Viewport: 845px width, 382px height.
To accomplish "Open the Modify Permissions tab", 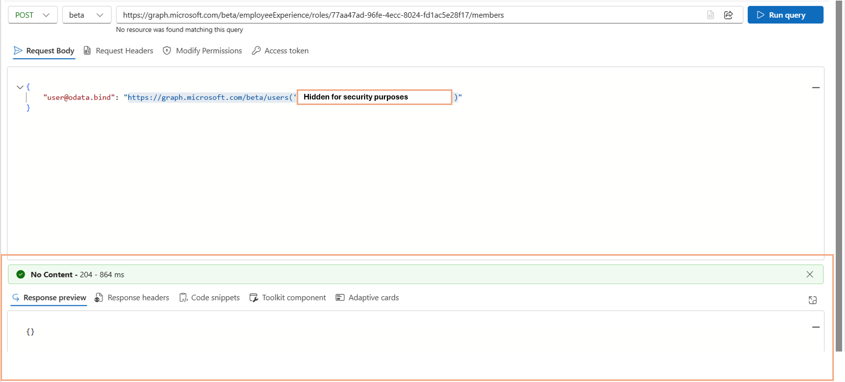I will pyautogui.click(x=203, y=51).
